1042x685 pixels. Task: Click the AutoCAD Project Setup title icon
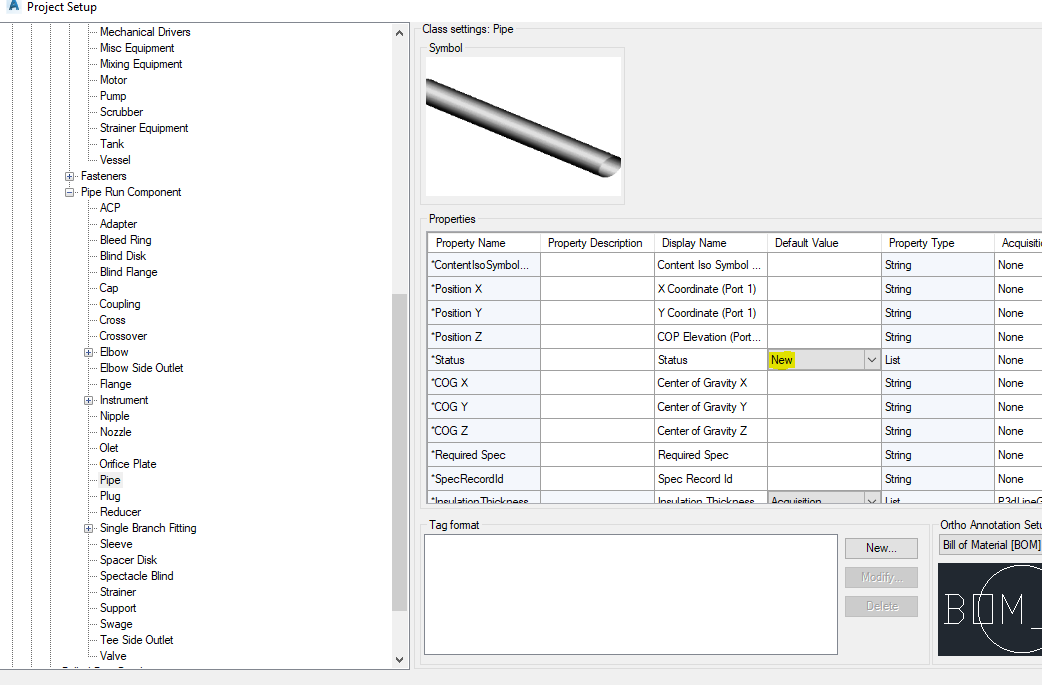pos(13,5)
